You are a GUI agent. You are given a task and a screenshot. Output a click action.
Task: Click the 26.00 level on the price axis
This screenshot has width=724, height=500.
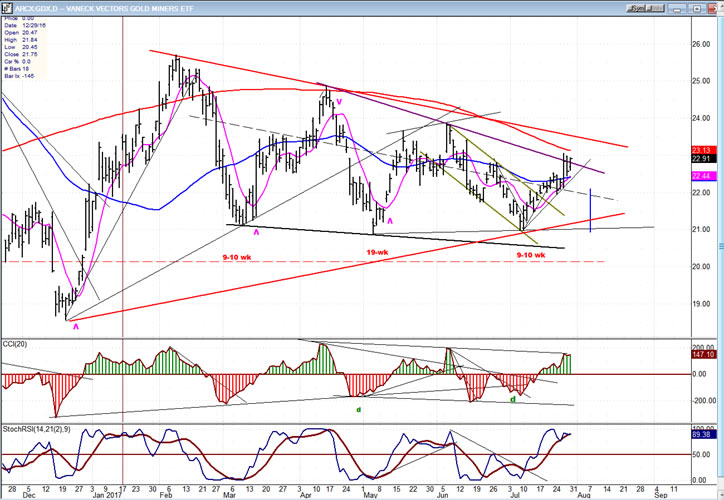pos(701,44)
